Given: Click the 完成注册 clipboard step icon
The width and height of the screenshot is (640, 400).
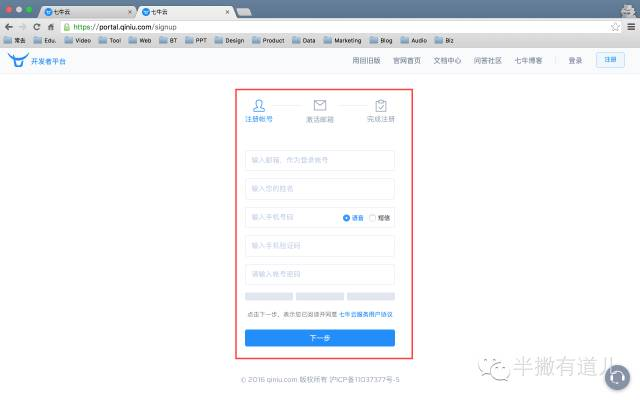Looking at the screenshot, I should [x=380, y=105].
